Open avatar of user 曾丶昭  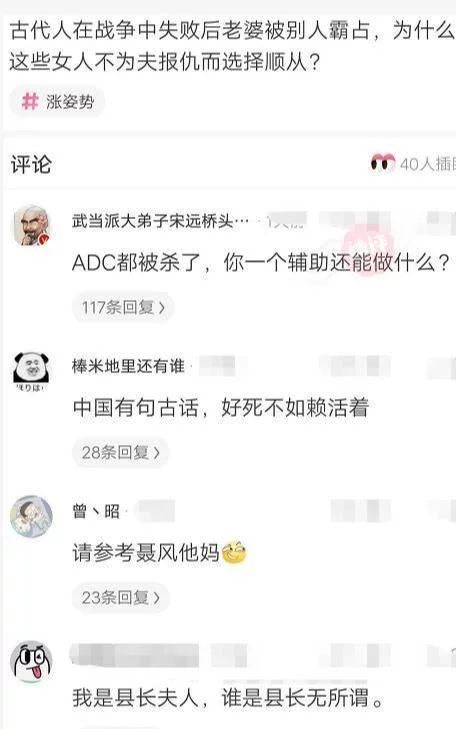(x=32, y=517)
